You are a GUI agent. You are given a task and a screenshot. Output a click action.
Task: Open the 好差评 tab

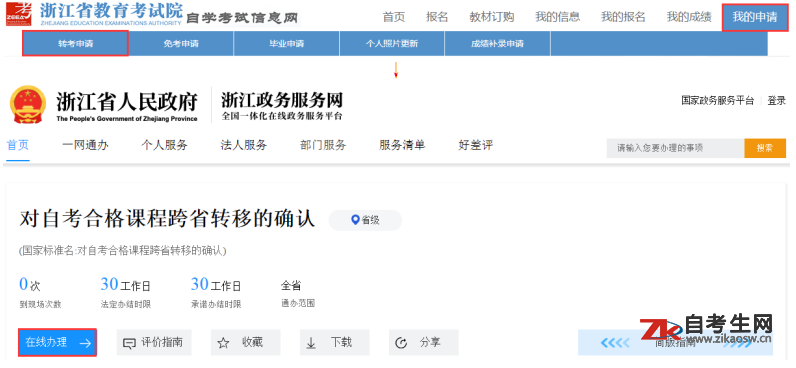[x=476, y=145]
